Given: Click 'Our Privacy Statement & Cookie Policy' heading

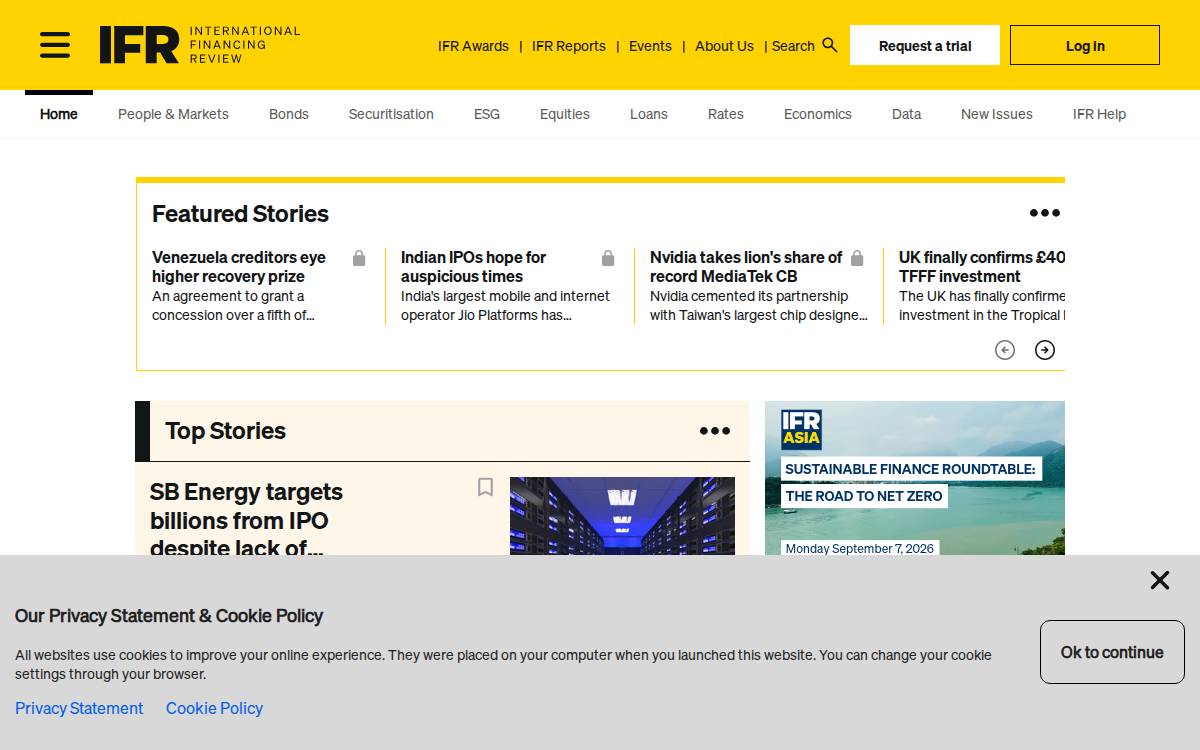Looking at the screenshot, I should (x=169, y=616).
